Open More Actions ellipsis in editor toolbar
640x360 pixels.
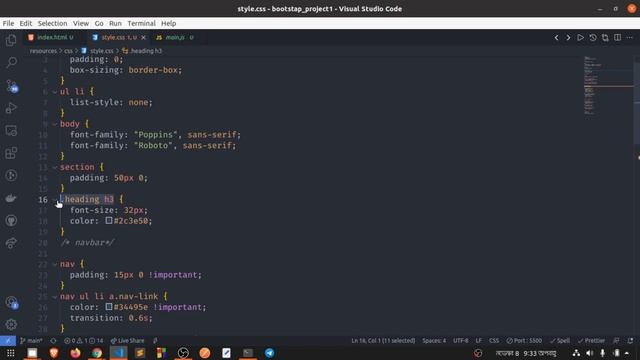(630, 38)
